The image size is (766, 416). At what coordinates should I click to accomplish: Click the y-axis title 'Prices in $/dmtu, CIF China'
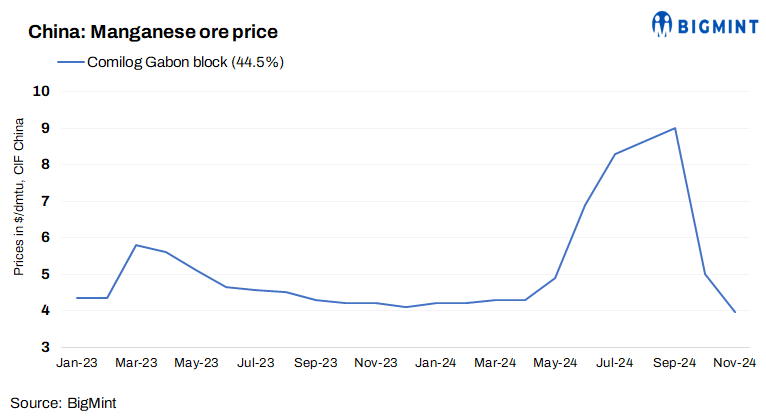pos(18,196)
